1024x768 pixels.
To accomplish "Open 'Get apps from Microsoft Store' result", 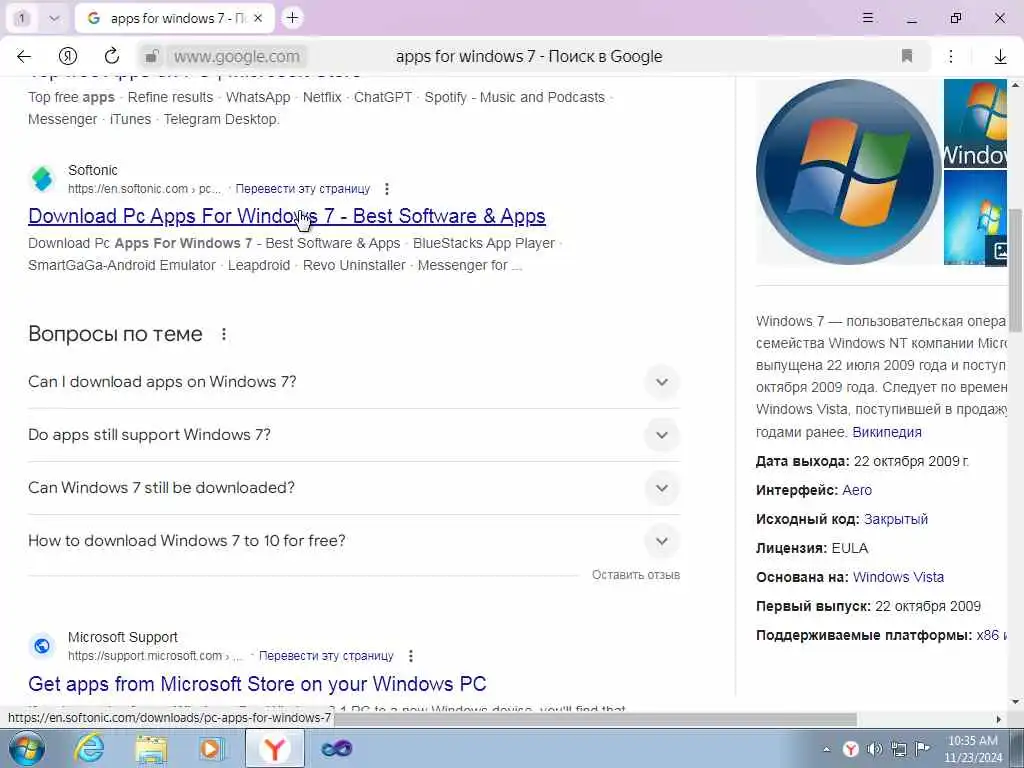I will tap(257, 684).
